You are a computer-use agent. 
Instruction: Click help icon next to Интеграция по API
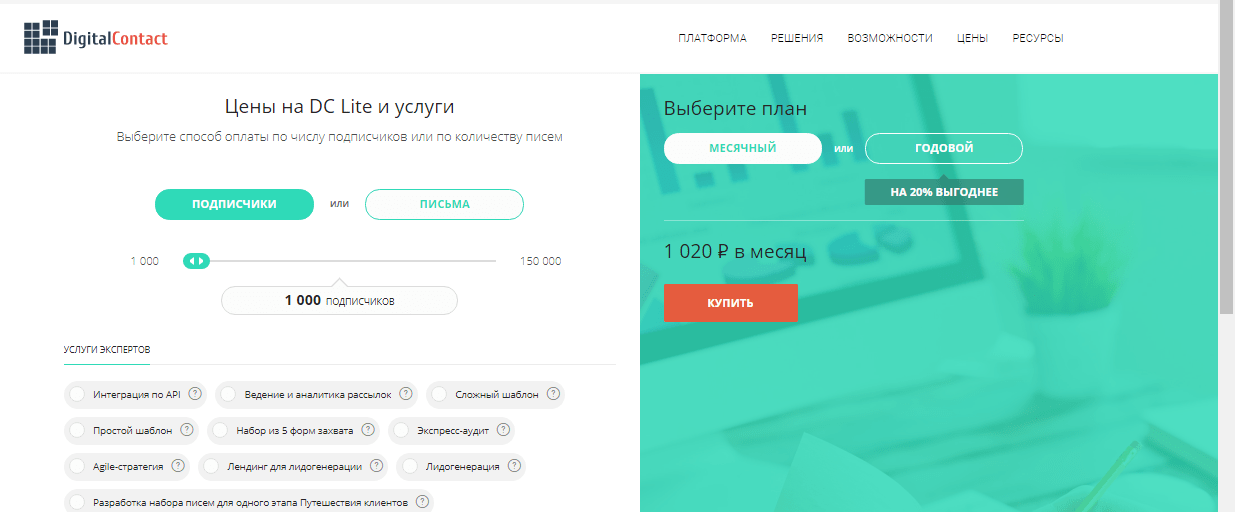pos(195,394)
